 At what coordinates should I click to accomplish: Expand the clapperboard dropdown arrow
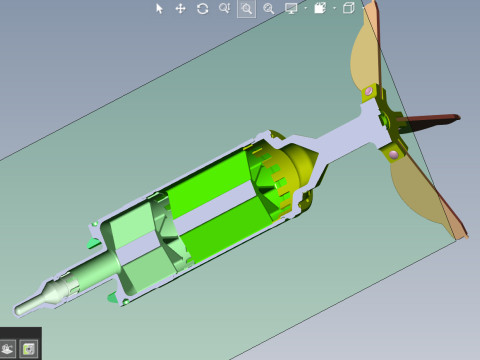point(334,8)
